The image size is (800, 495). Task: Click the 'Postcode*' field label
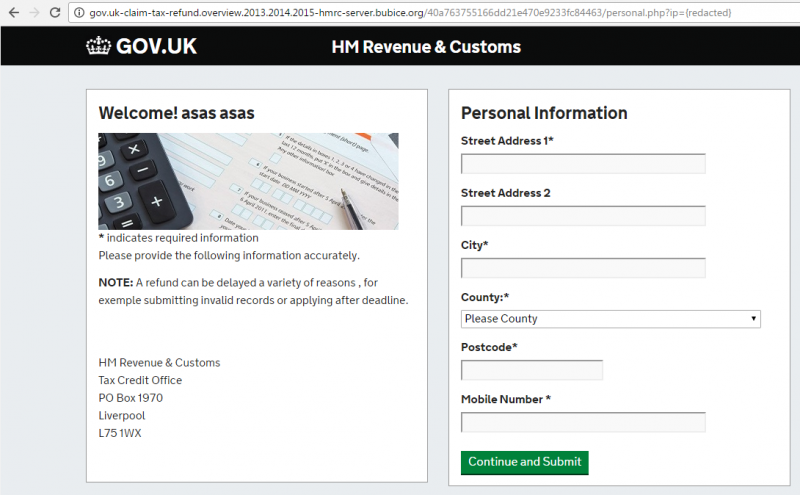click(489, 348)
